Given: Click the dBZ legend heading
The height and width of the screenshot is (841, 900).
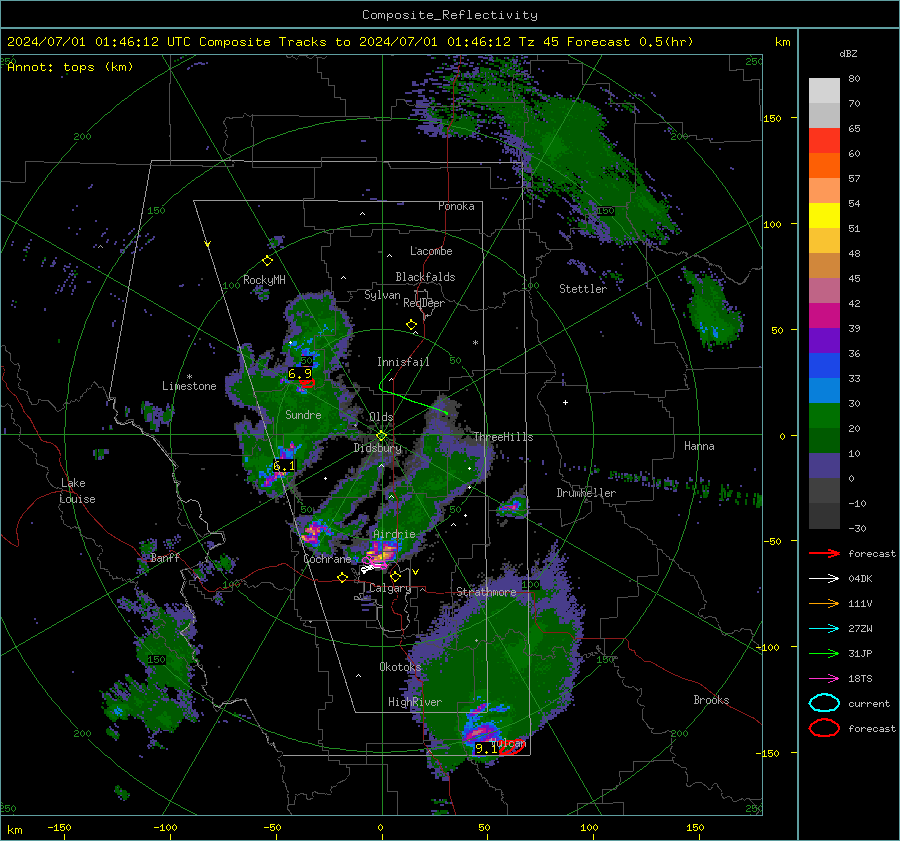Looking at the screenshot, I should pyautogui.click(x=848, y=53).
